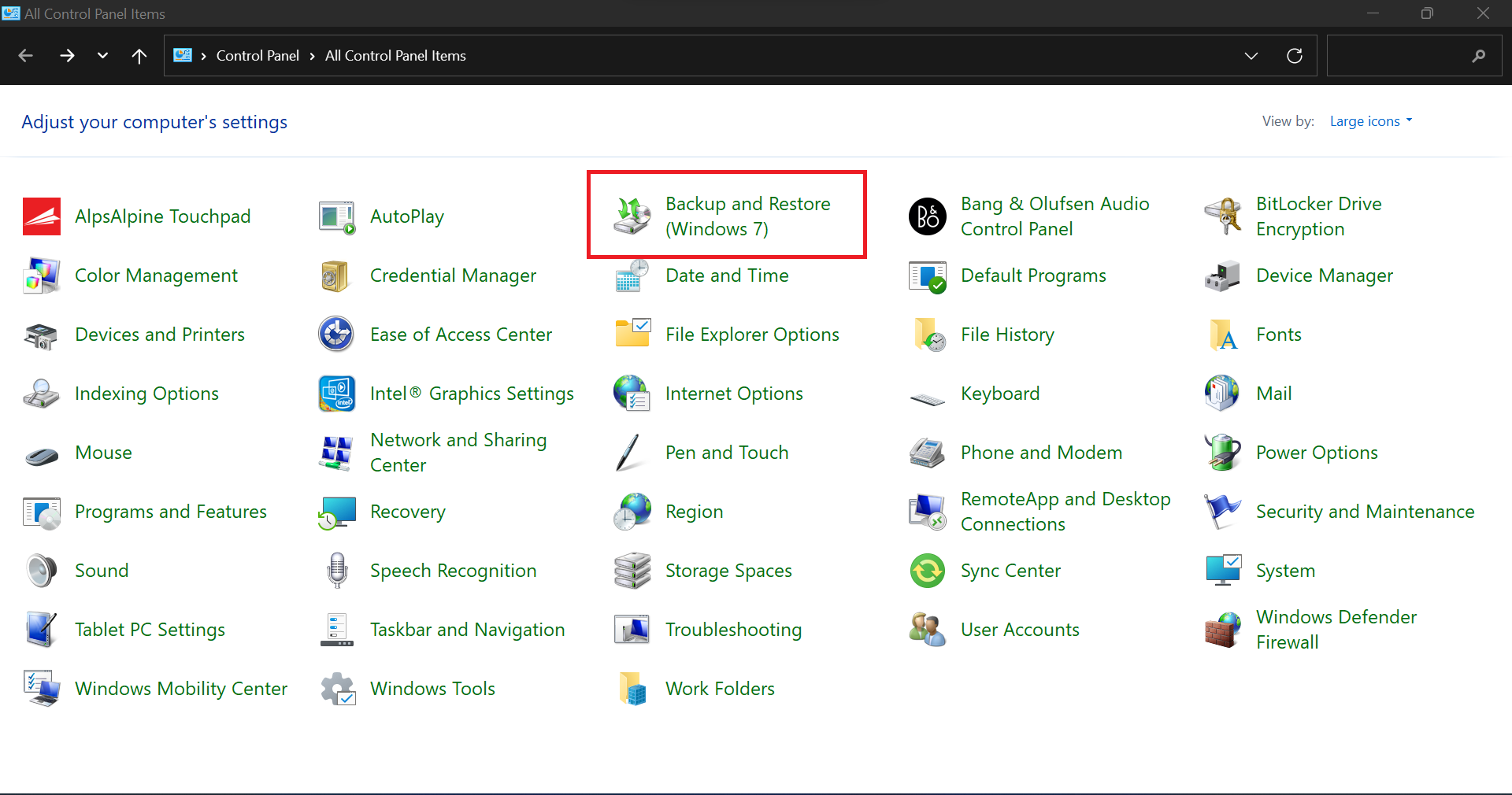Image resolution: width=1512 pixels, height=795 pixels.
Task: Open the BitLocker Drive Encryption icon
Action: pyautogui.click(x=1223, y=216)
